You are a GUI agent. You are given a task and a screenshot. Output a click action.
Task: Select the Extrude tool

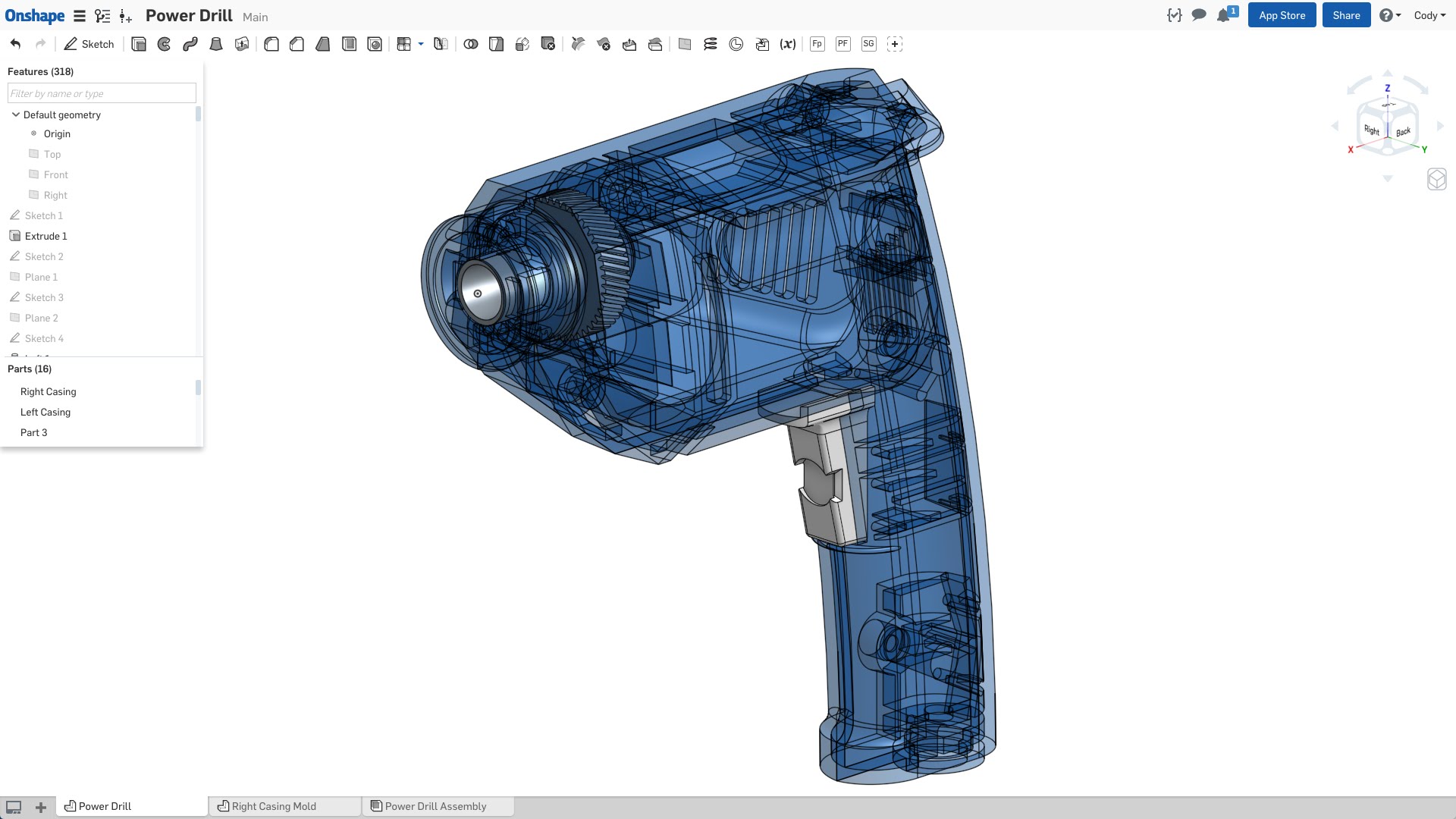[138, 44]
